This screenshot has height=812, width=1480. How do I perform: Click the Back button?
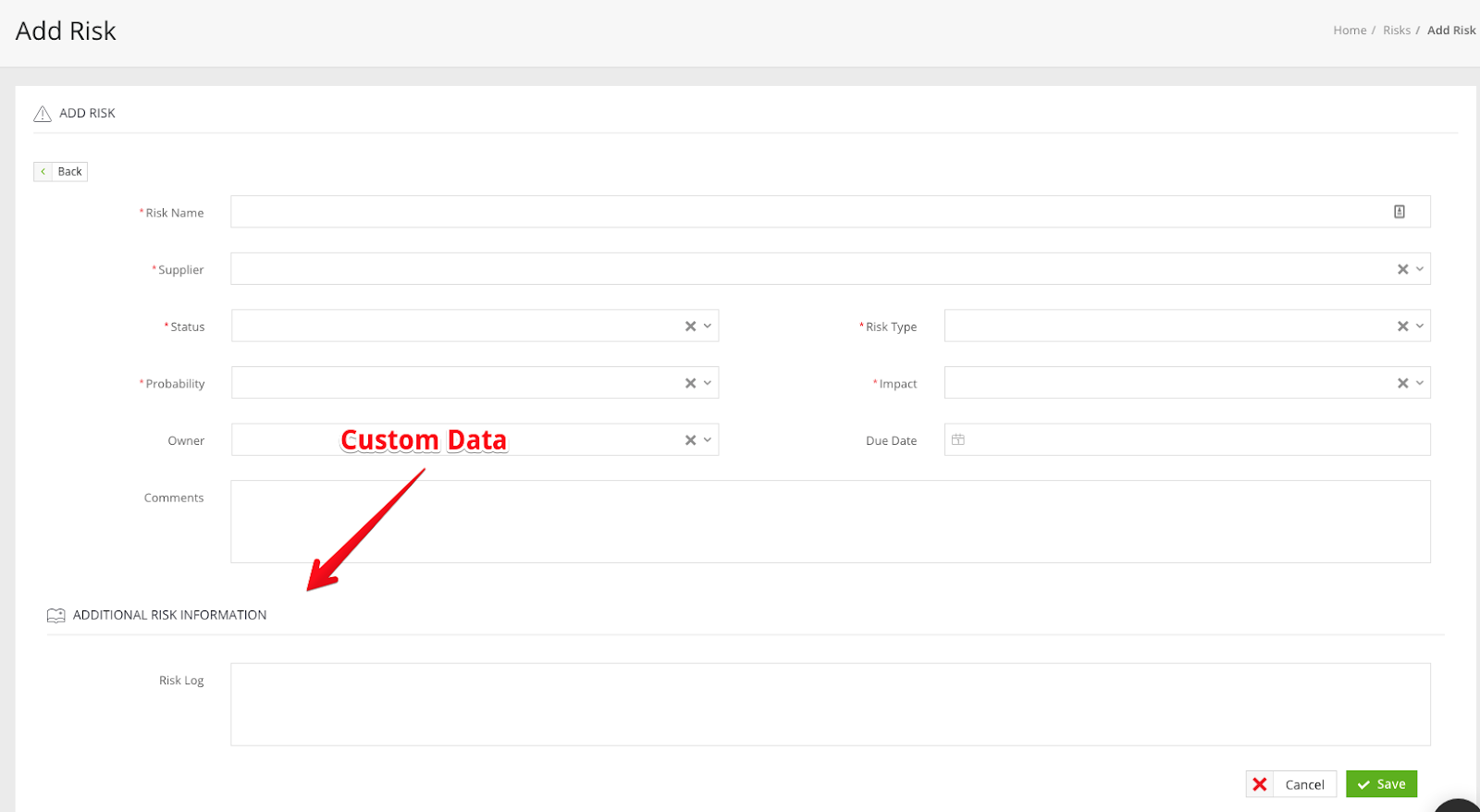coord(60,171)
